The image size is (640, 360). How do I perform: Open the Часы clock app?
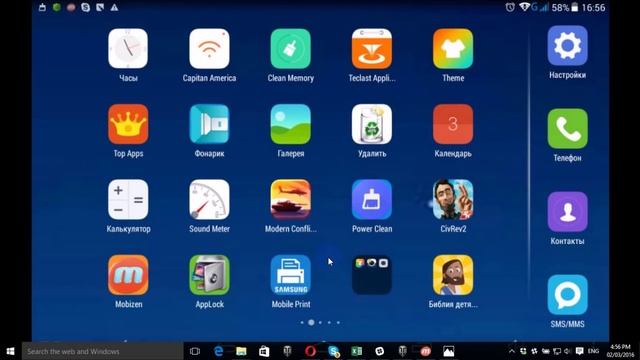pyautogui.click(x=128, y=49)
